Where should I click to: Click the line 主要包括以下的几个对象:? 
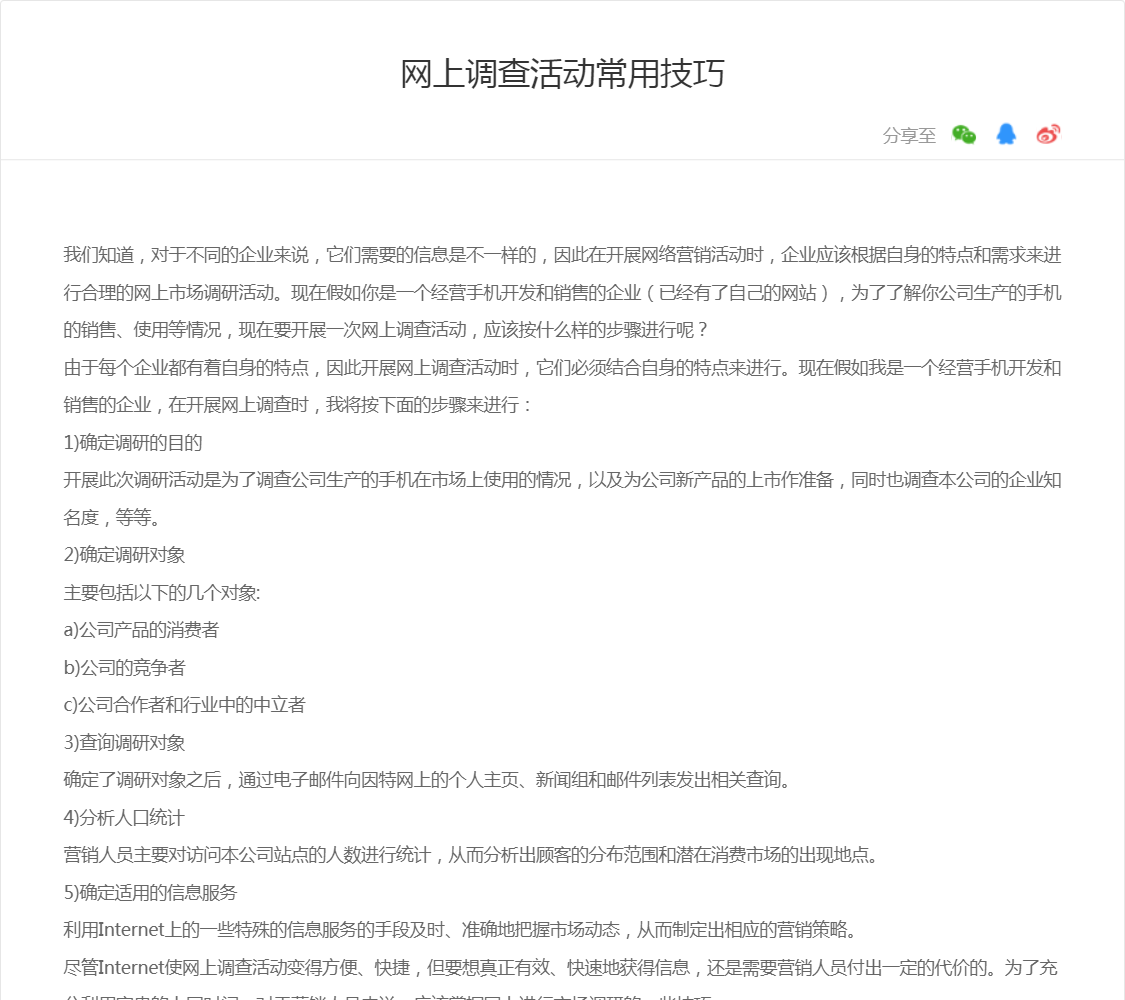click(161, 593)
